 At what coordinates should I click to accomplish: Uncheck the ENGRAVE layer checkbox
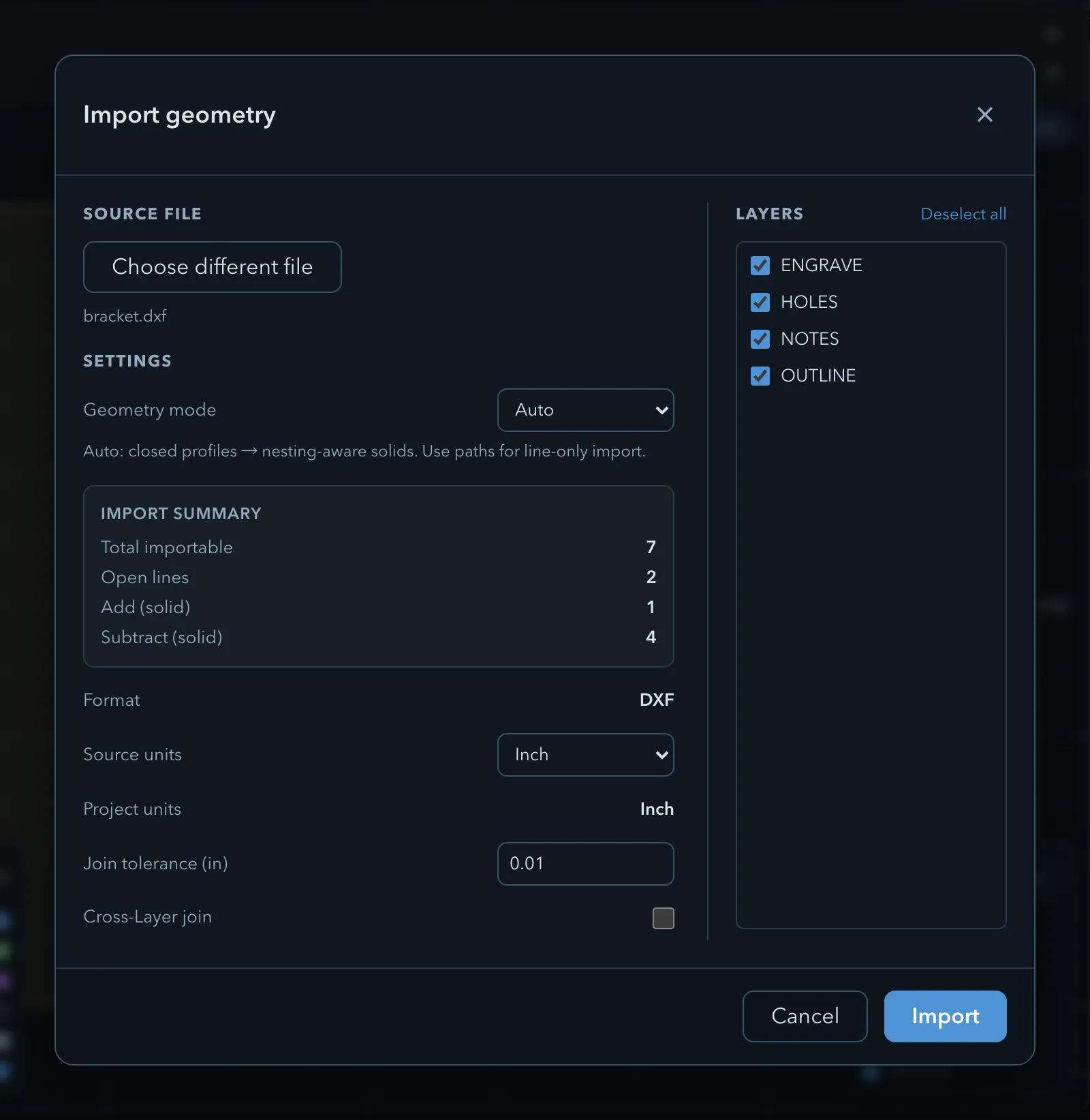coord(760,266)
